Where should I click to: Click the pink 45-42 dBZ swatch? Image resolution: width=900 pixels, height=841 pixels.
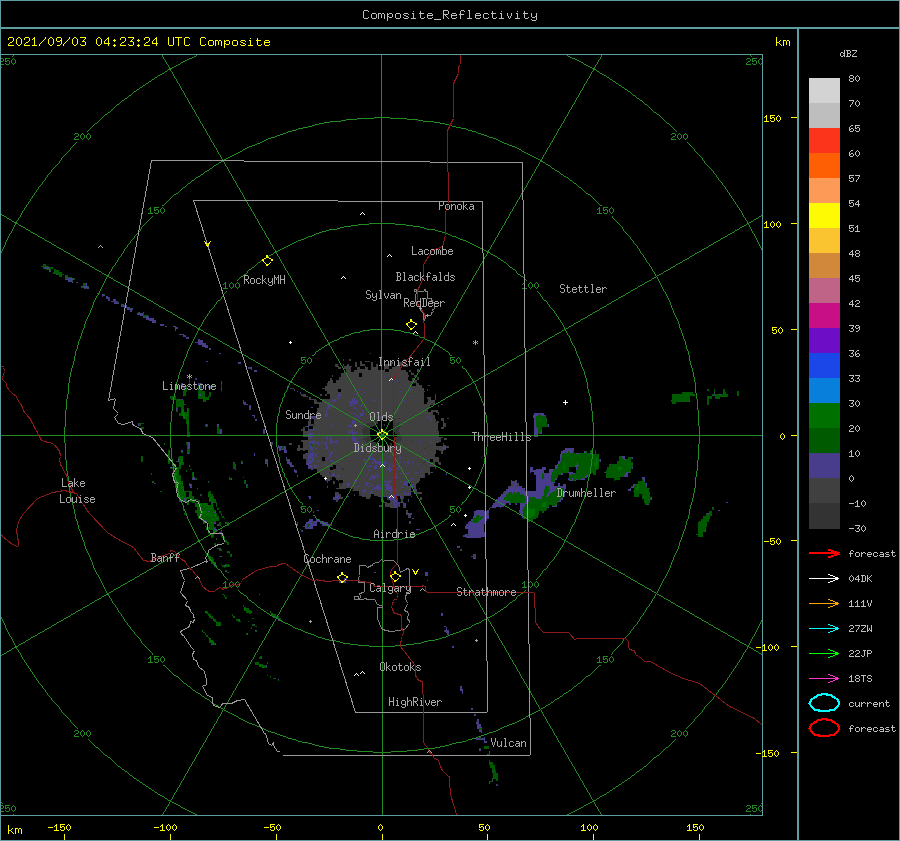click(824, 290)
